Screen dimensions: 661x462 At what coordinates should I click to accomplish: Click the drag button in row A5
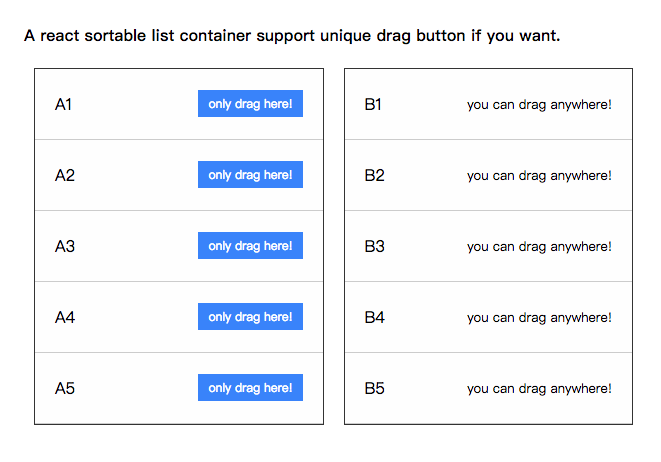pyautogui.click(x=250, y=388)
